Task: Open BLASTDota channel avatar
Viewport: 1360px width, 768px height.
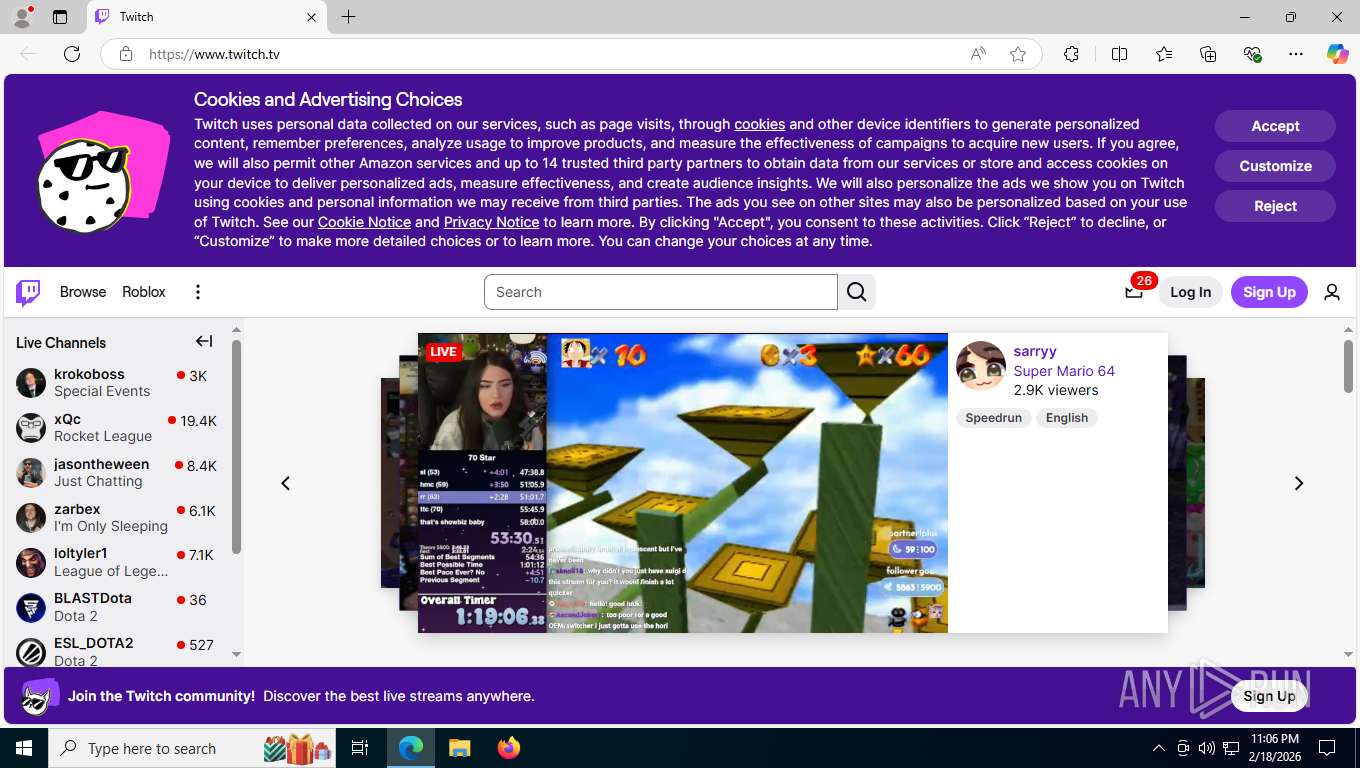Action: pos(31,607)
